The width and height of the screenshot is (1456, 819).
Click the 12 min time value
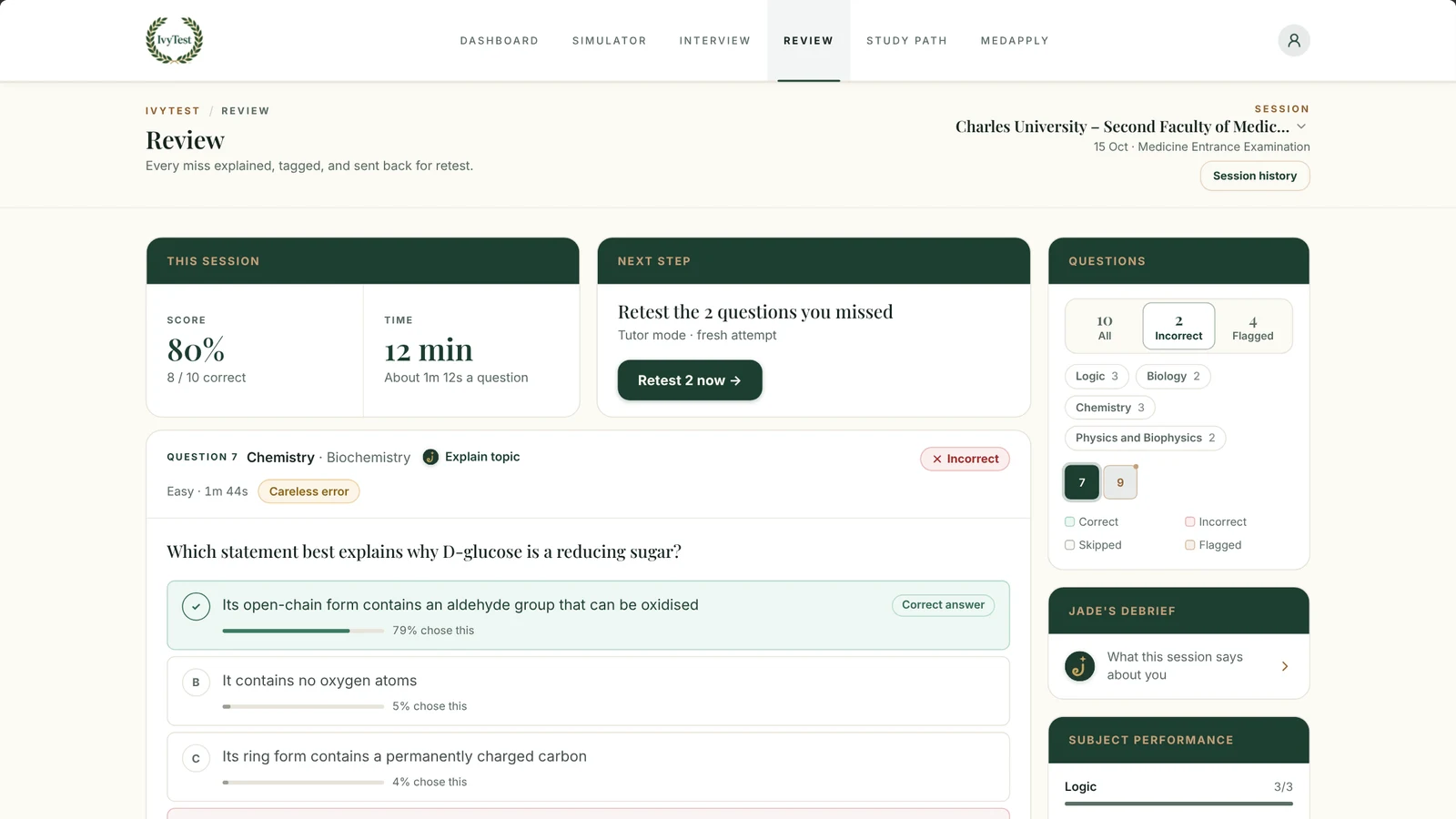(429, 350)
